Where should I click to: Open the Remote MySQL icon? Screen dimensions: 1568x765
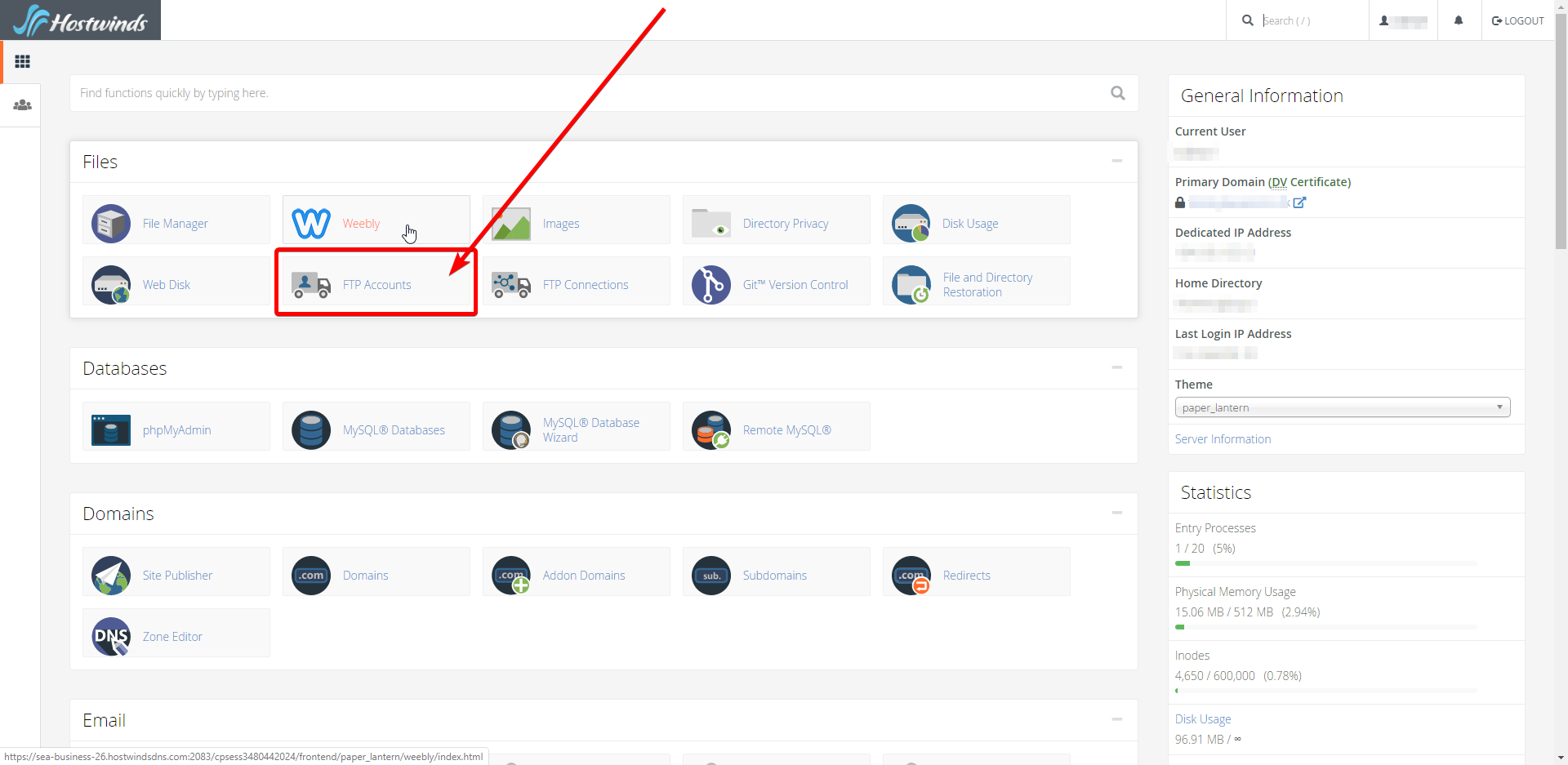[711, 430]
